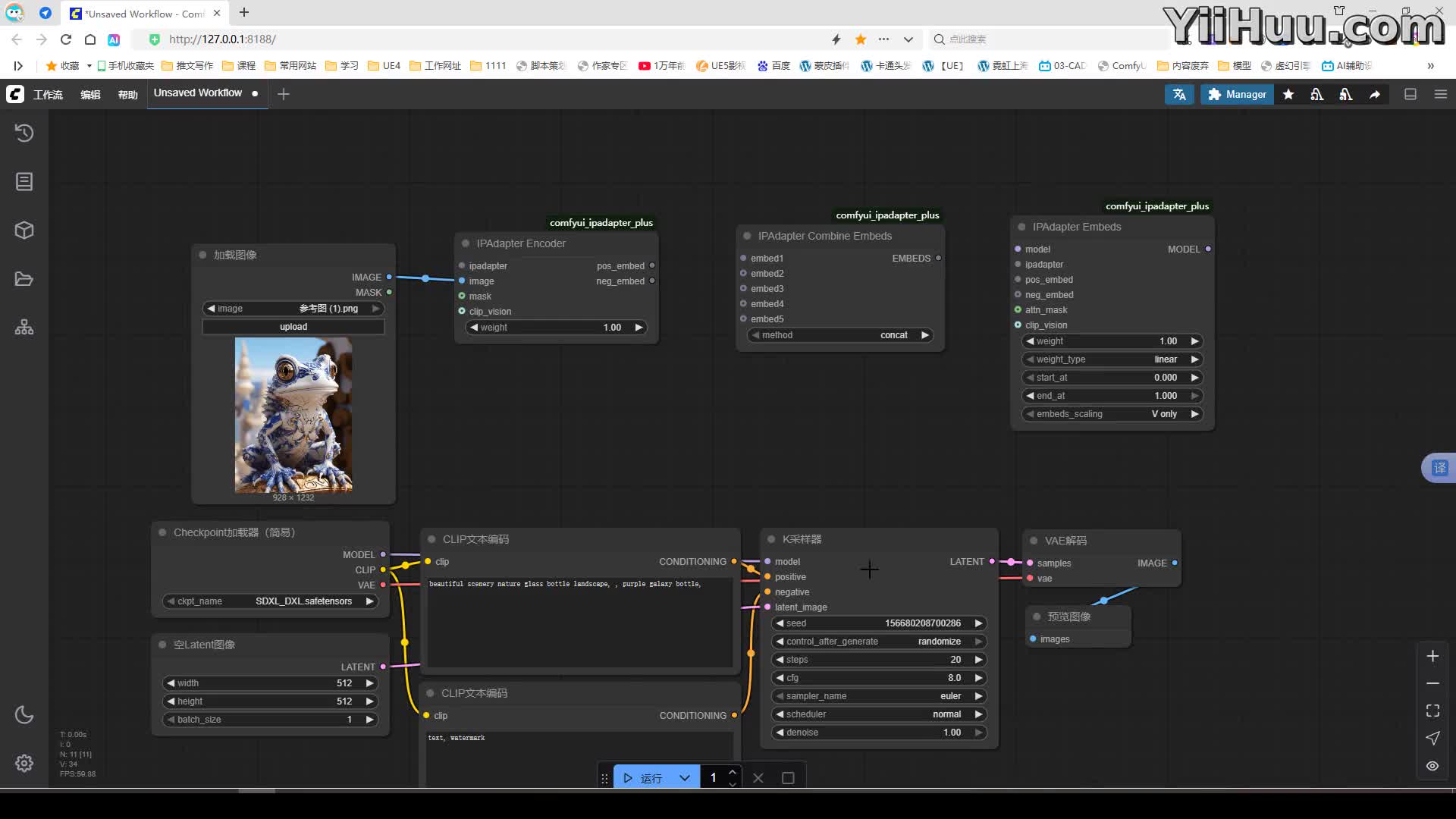Open the sampler_name euler selector
Image resolution: width=1456 pixels, height=819 pixels.
click(x=878, y=696)
